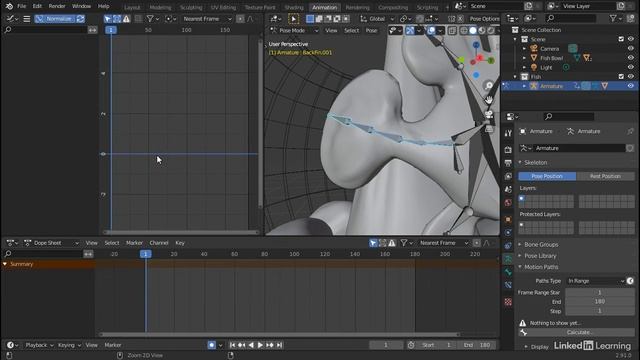Select the material preview shading mode
640x360 pixels.
pyautogui.click(x=482, y=30)
